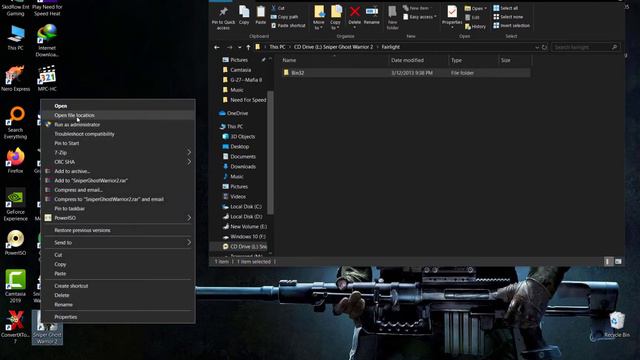Click Invert selection in ribbon
This screenshot has width=640, height=360.
[511, 25]
